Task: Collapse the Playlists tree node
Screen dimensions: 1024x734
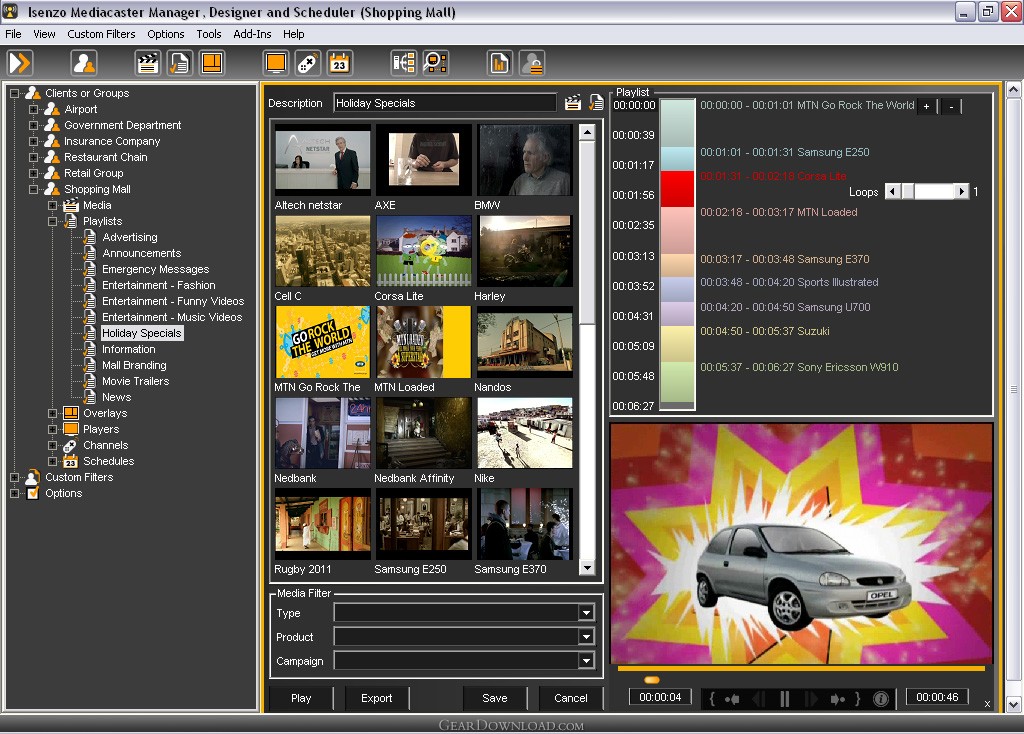Action: click(x=53, y=221)
